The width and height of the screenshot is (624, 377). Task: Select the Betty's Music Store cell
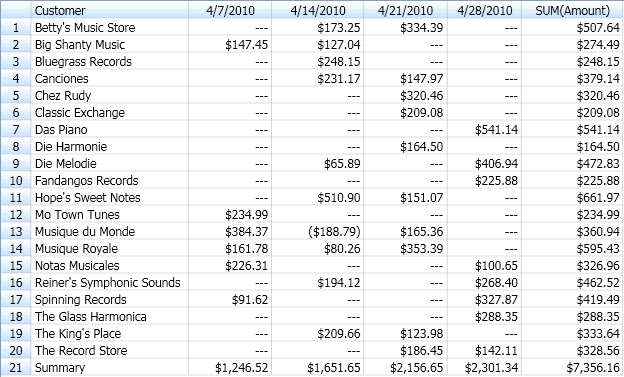coord(109,27)
